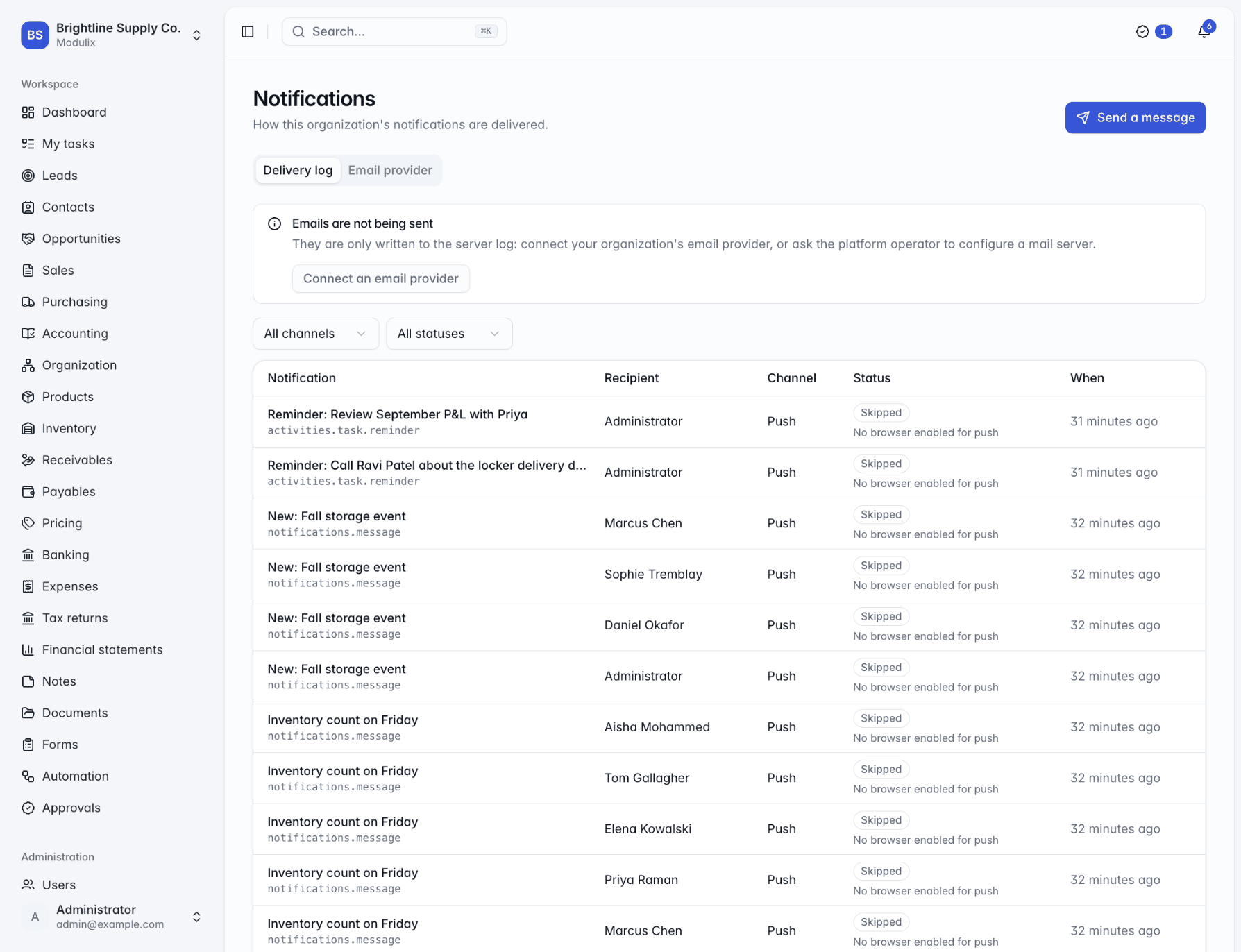Open Accounting book icon
This screenshot has width=1241, height=952.
tap(28, 333)
